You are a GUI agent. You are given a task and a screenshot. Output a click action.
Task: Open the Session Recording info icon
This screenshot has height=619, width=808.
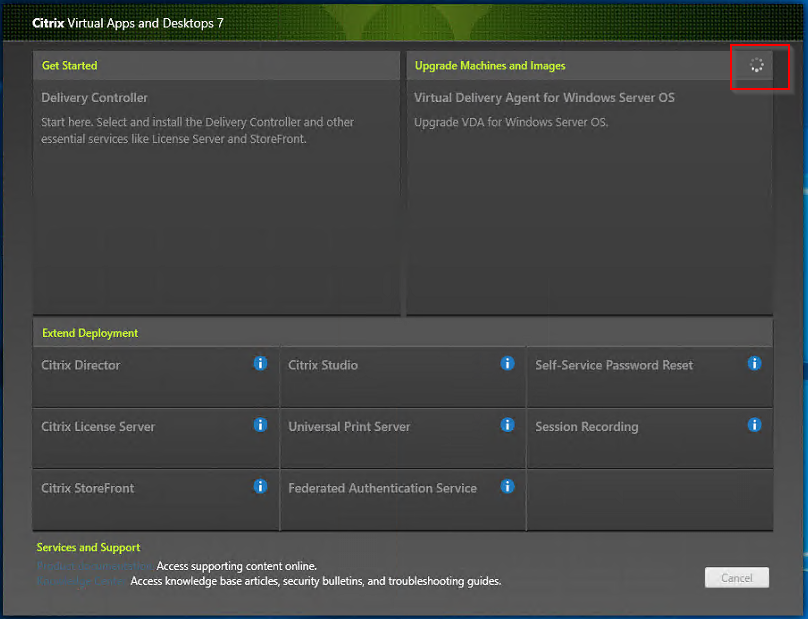[x=754, y=424]
